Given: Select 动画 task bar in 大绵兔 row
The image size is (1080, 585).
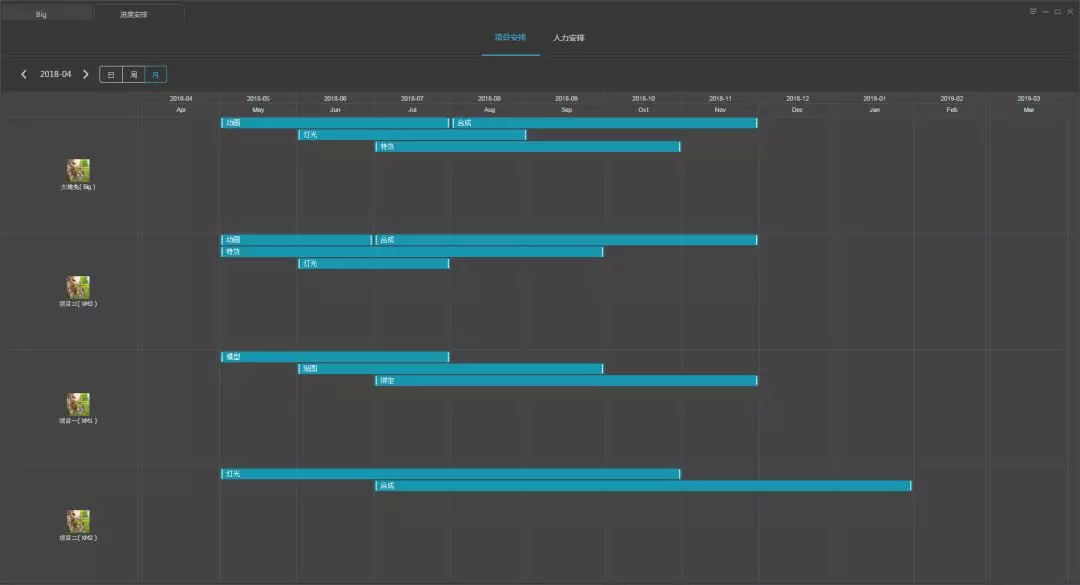Looking at the screenshot, I should tap(334, 123).
